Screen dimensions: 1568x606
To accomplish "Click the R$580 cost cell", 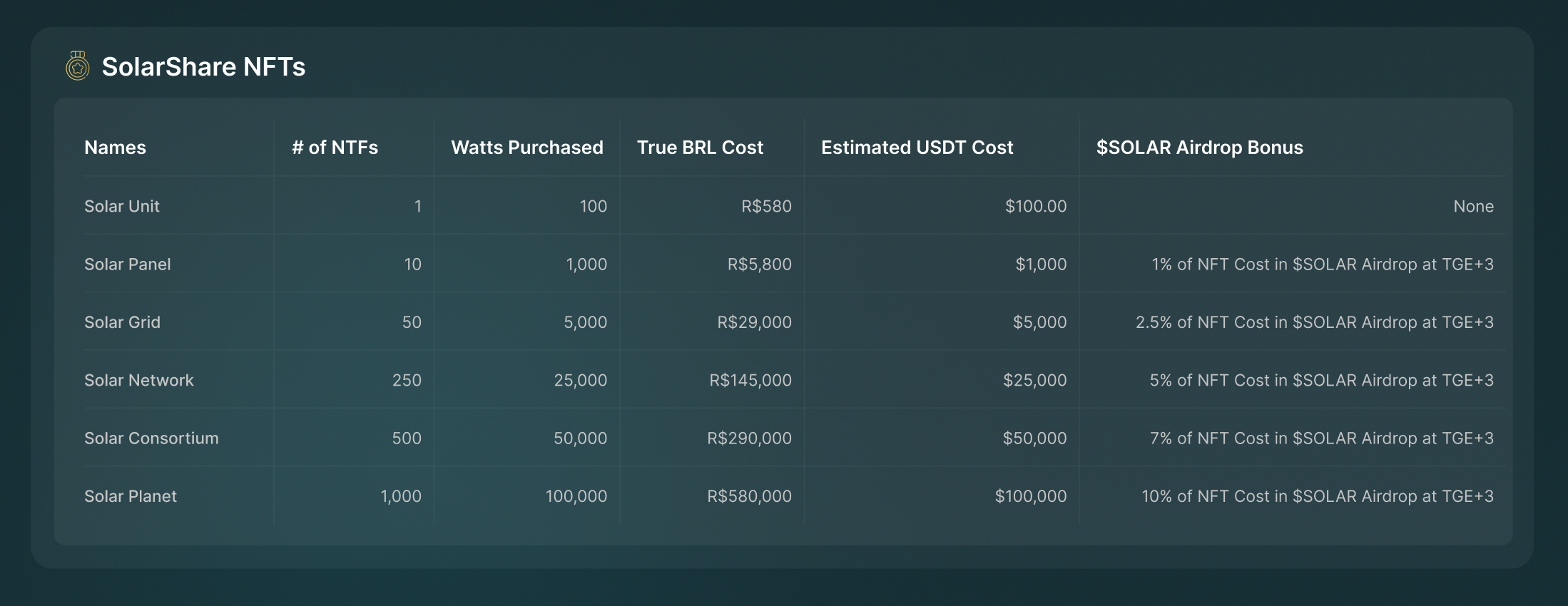I will tap(766, 206).
